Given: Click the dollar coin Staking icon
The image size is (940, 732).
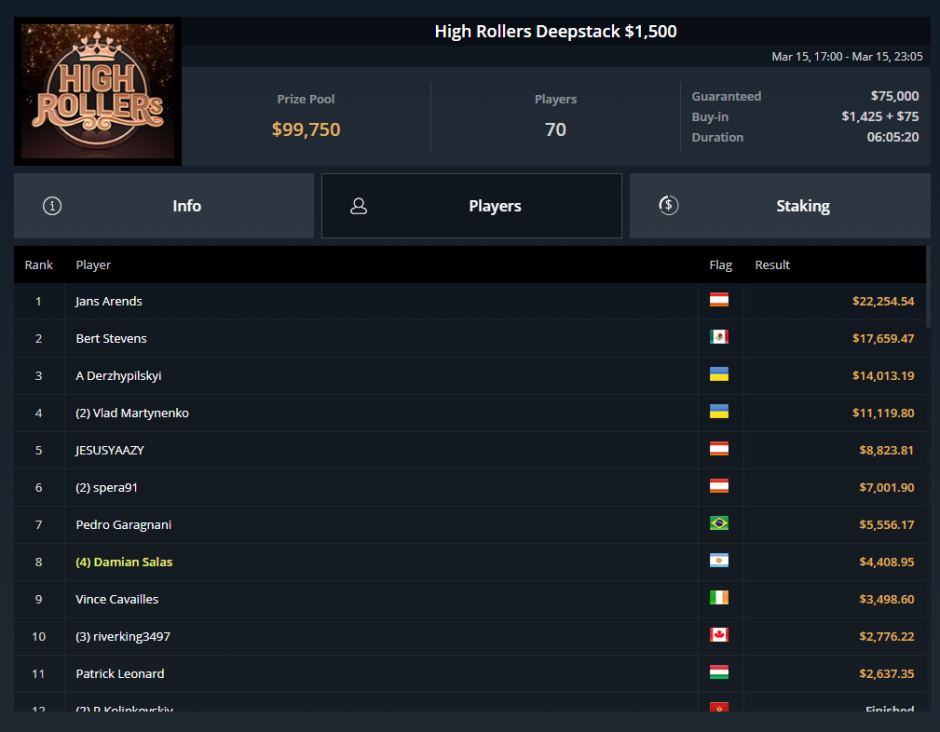Looking at the screenshot, I should 668,206.
